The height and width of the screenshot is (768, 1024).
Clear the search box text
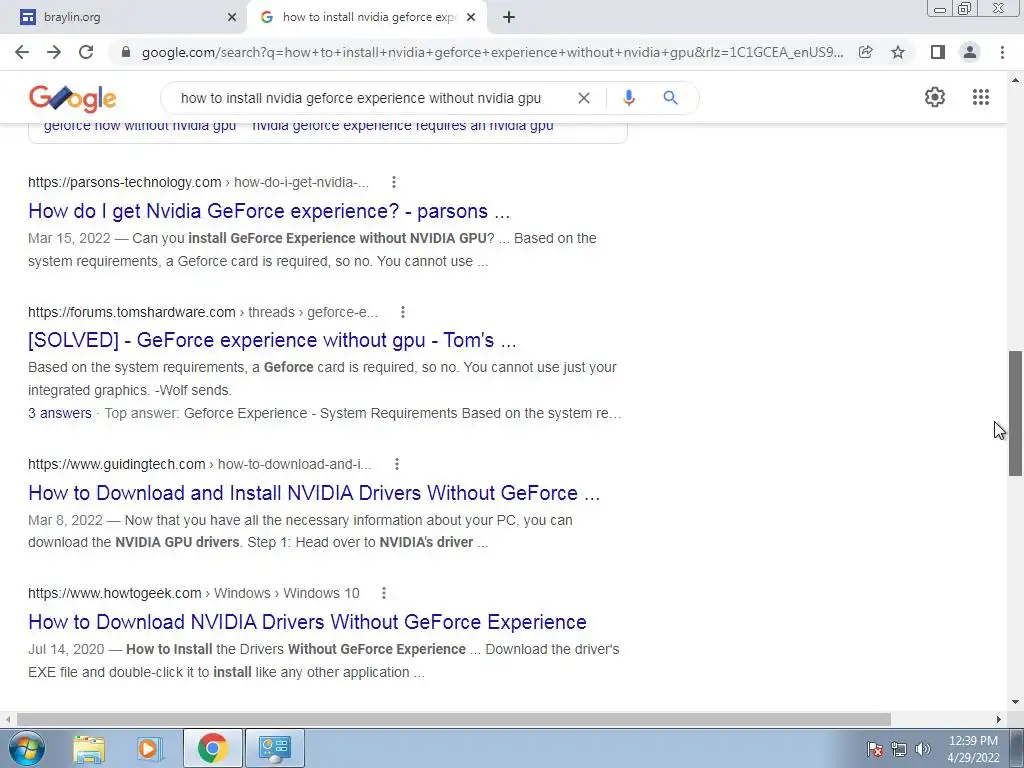(584, 98)
